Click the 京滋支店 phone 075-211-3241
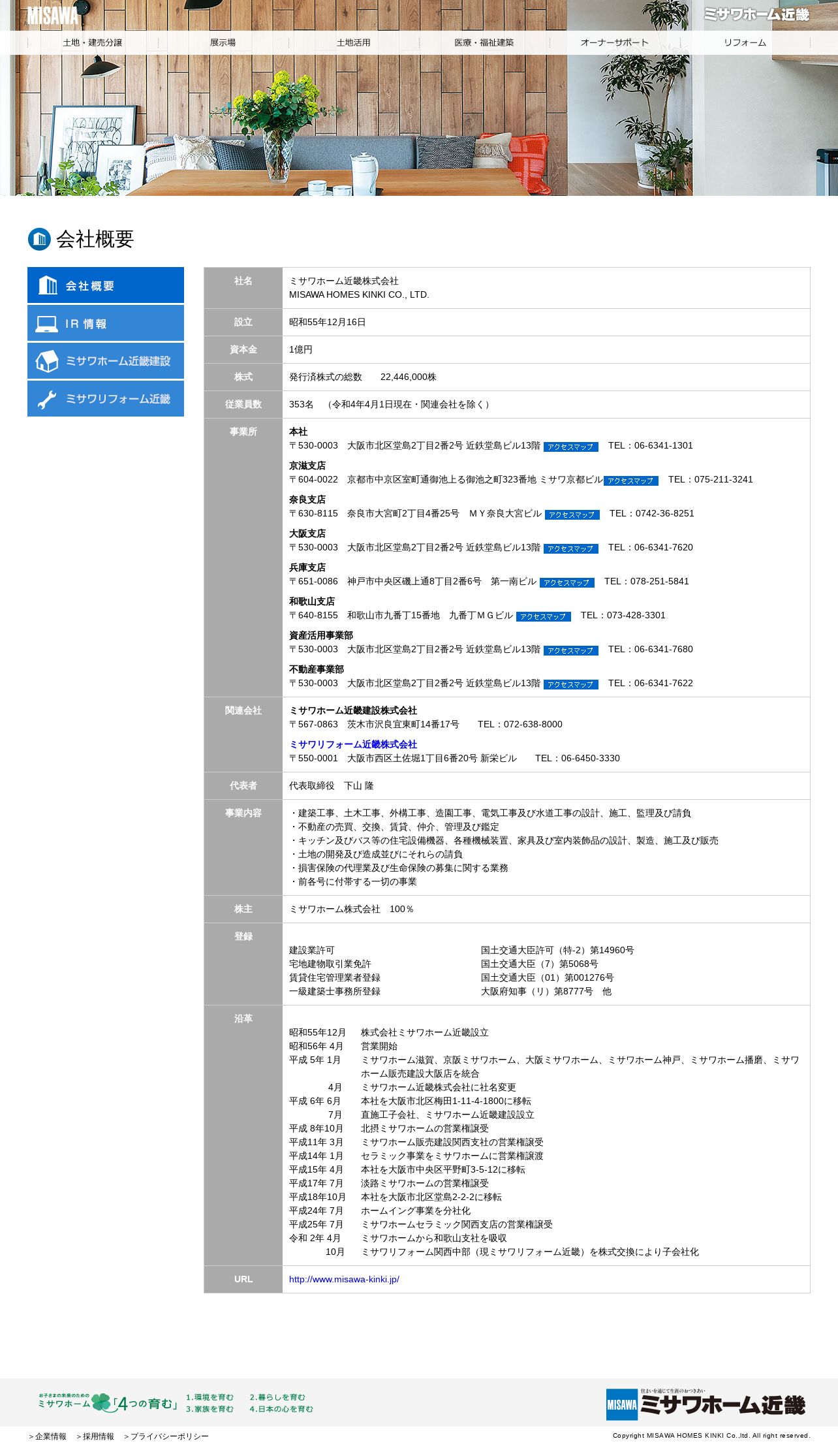This screenshot has width=838, height=1456. pos(724,479)
